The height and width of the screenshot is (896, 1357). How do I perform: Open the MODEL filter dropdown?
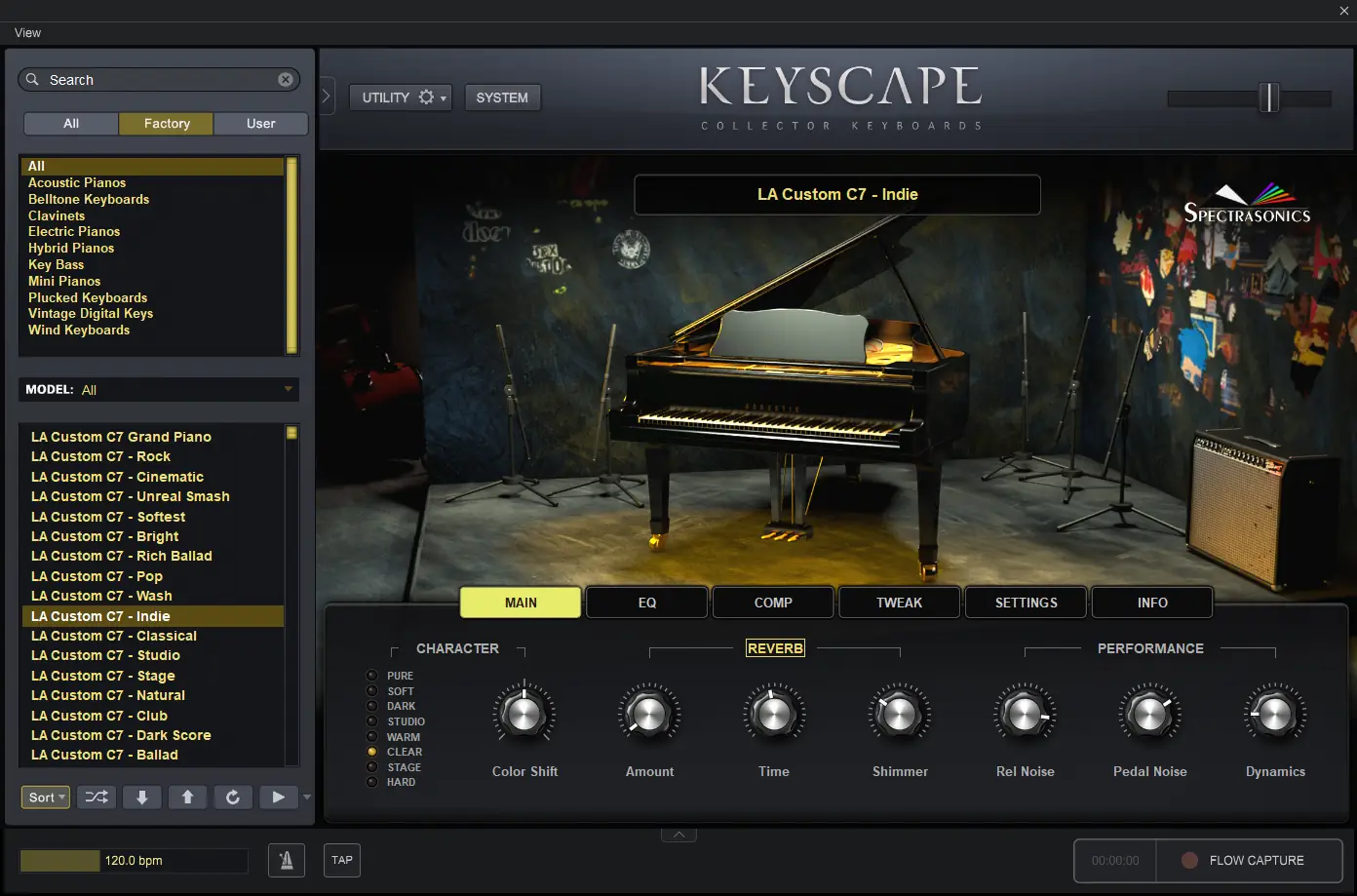(159, 390)
